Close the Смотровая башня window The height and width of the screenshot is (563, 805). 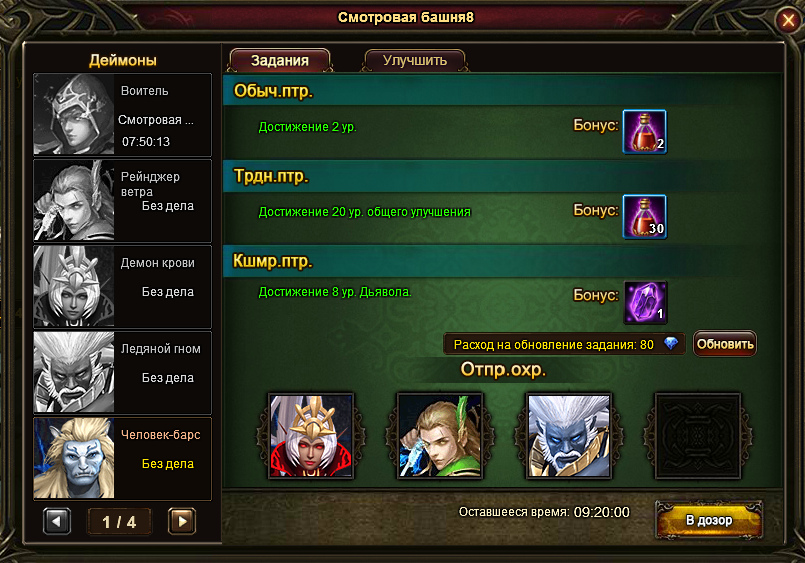[x=788, y=21]
